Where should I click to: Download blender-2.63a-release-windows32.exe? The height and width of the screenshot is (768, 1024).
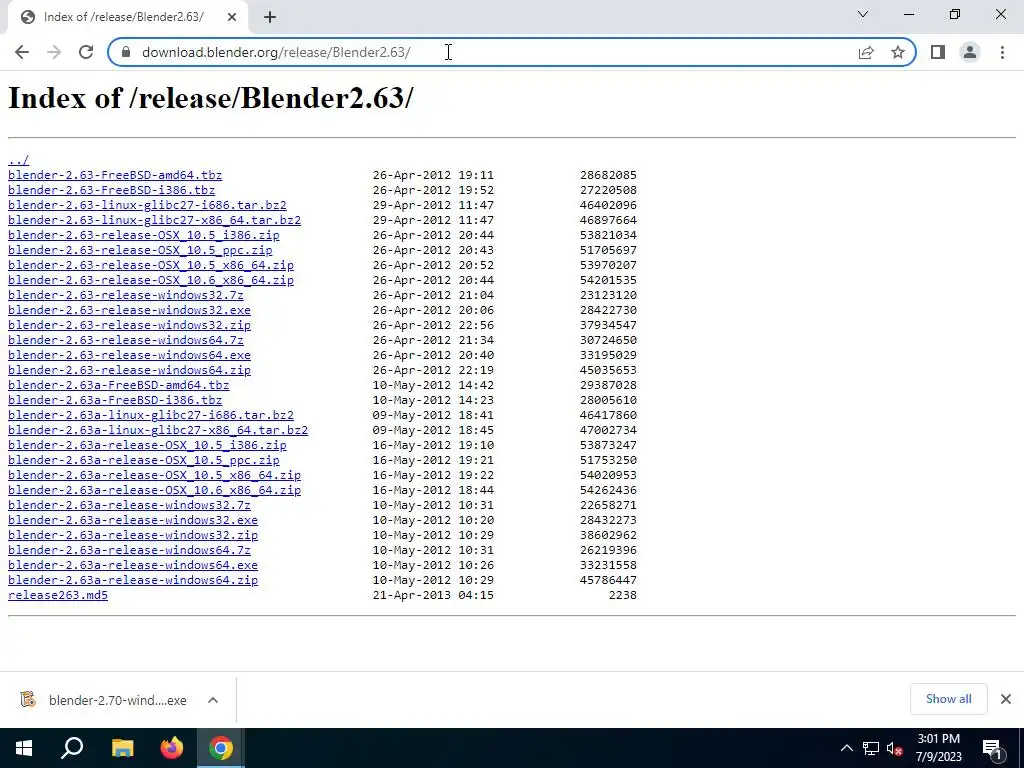(133, 520)
